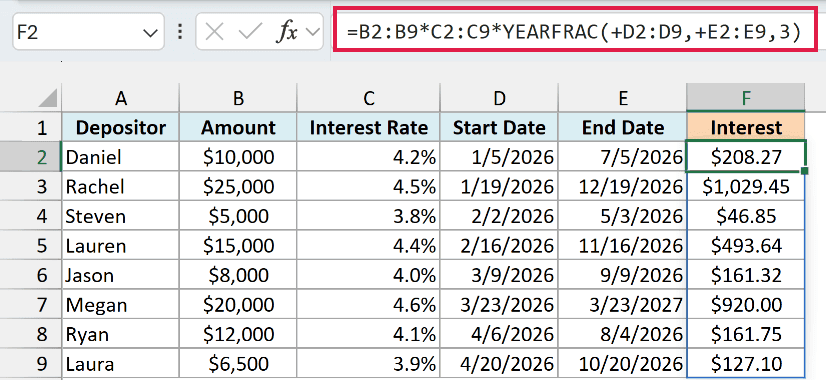The height and width of the screenshot is (380, 826).
Task: Click the 3.8% interest rate cell
Action: pos(368,216)
